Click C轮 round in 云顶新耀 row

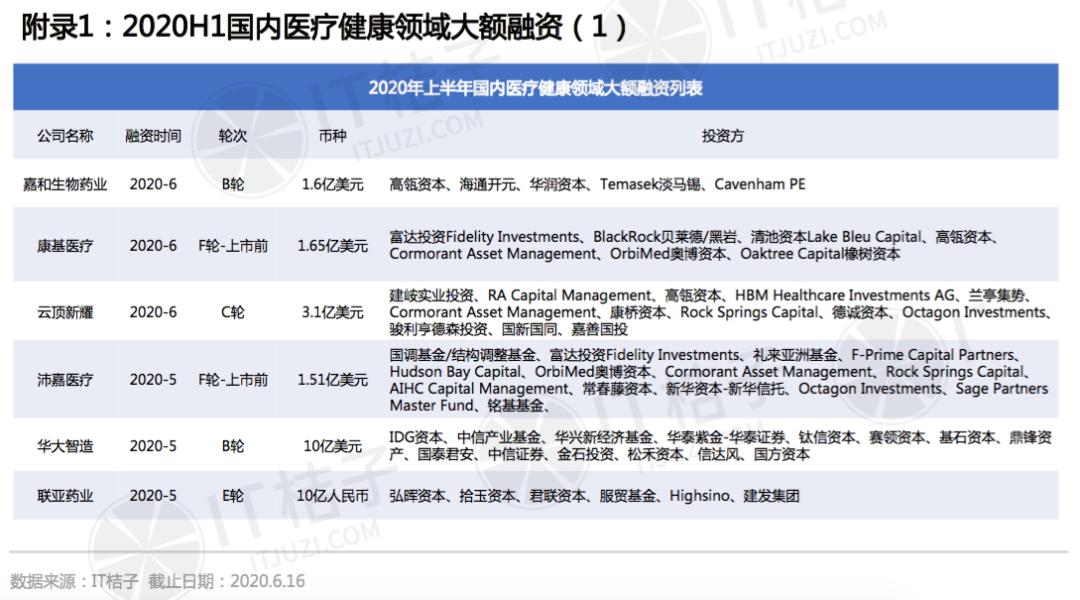click(233, 312)
